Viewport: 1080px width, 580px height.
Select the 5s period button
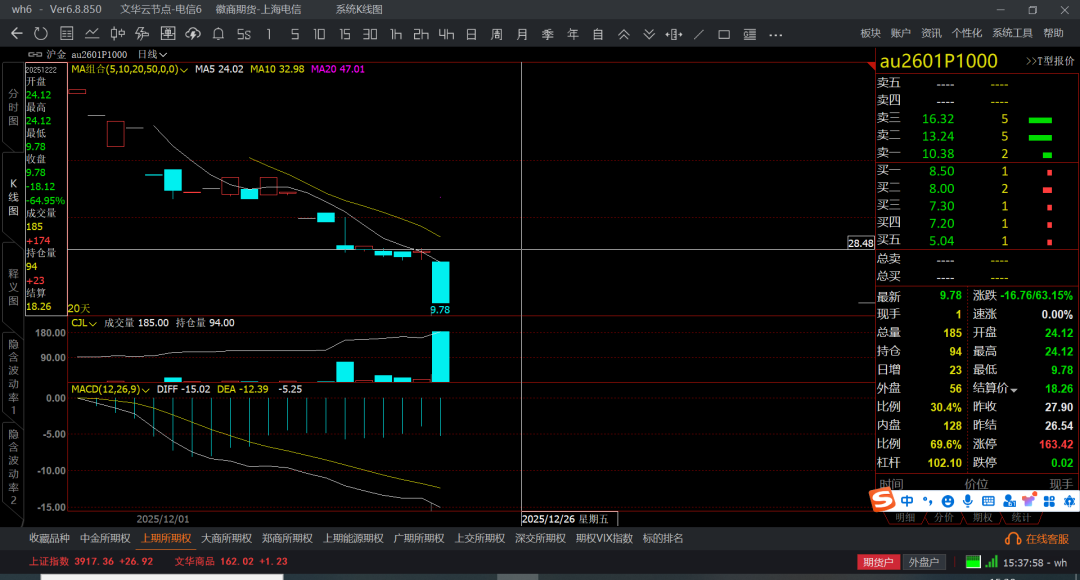(x=244, y=34)
